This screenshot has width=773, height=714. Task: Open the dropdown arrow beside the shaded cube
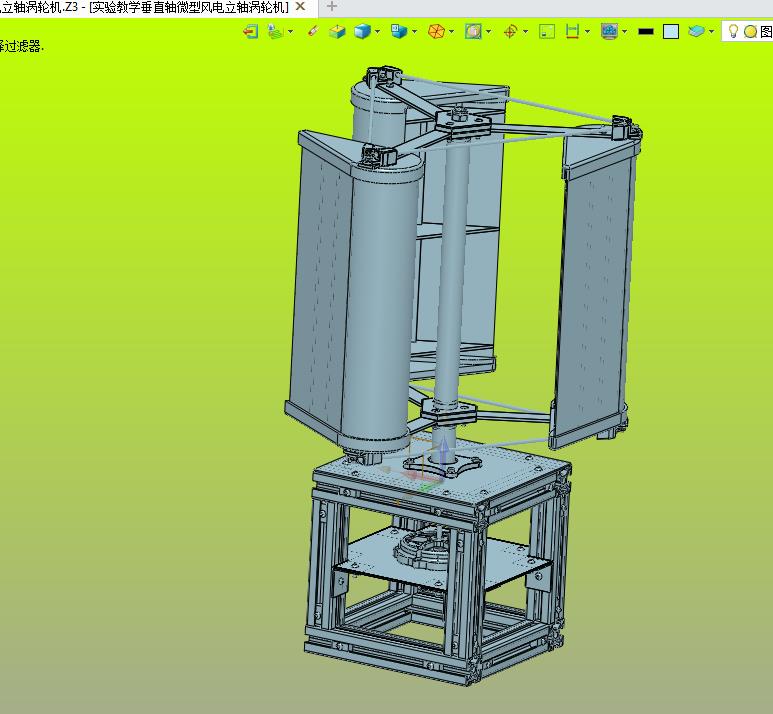(x=378, y=31)
